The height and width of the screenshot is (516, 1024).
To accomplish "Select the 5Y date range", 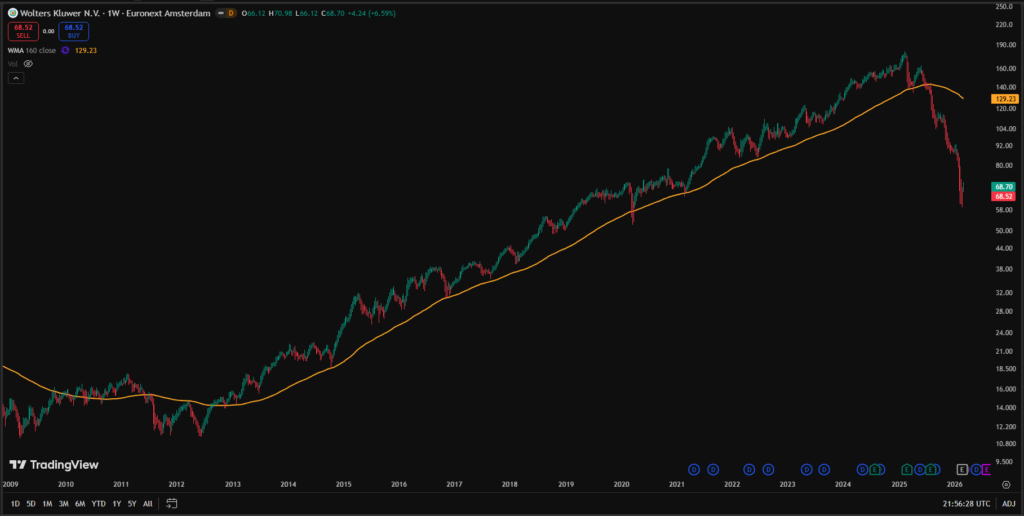I will (x=131, y=503).
